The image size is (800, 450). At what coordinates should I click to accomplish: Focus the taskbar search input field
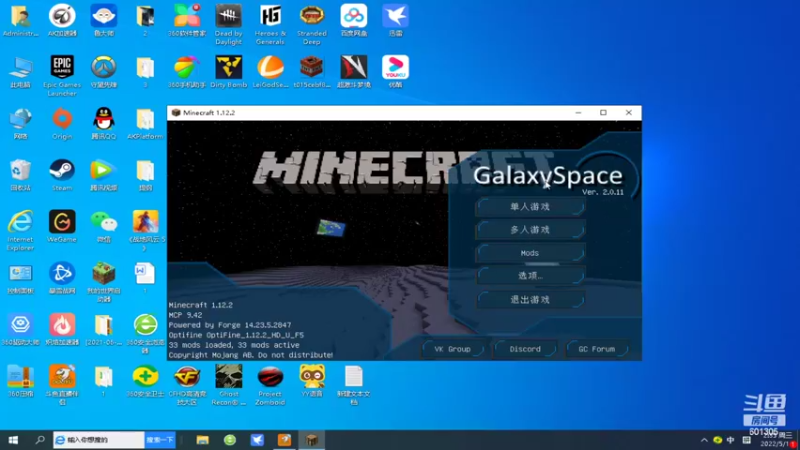click(99, 440)
